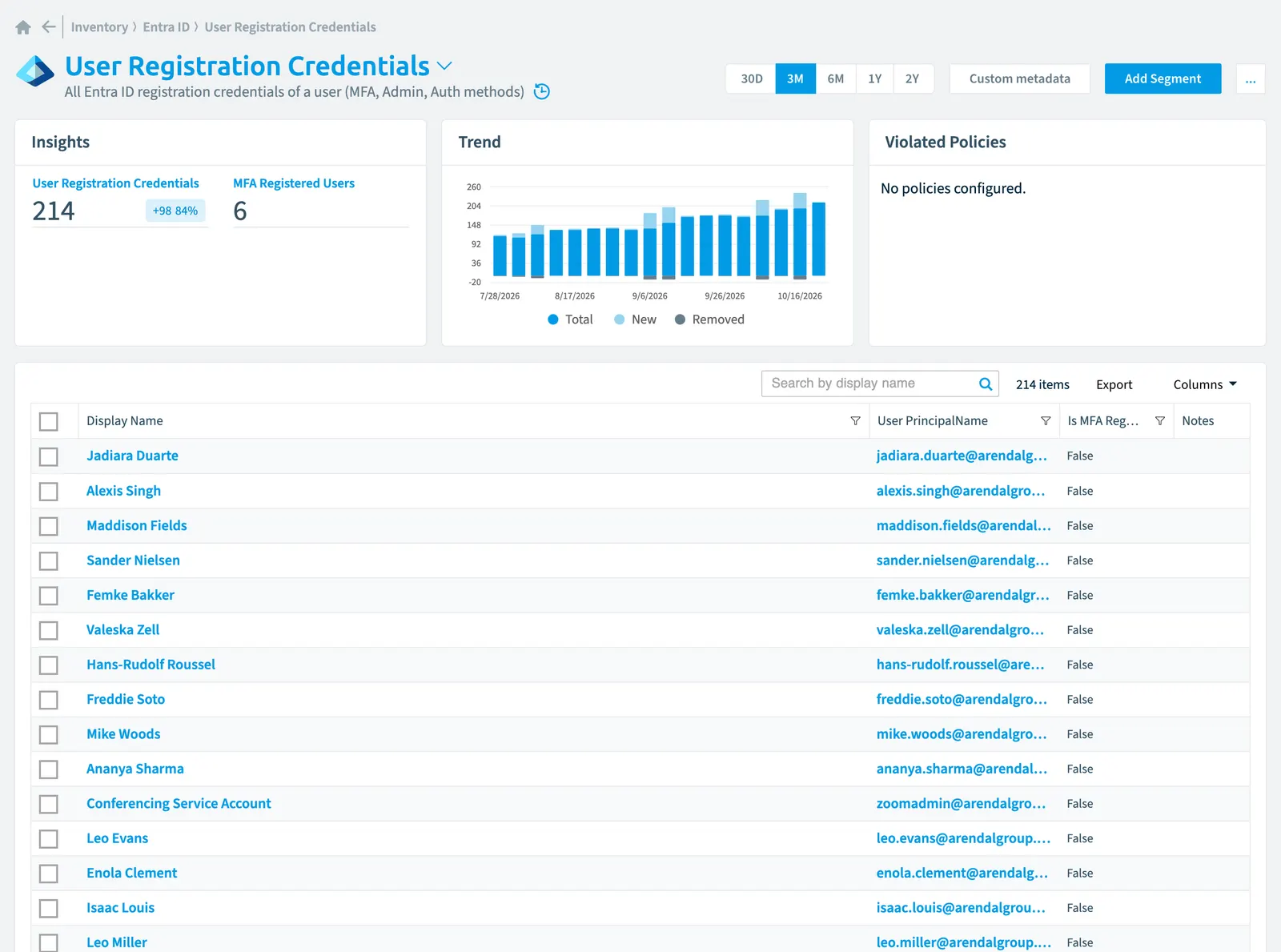Click the Add Segment button

tap(1163, 78)
